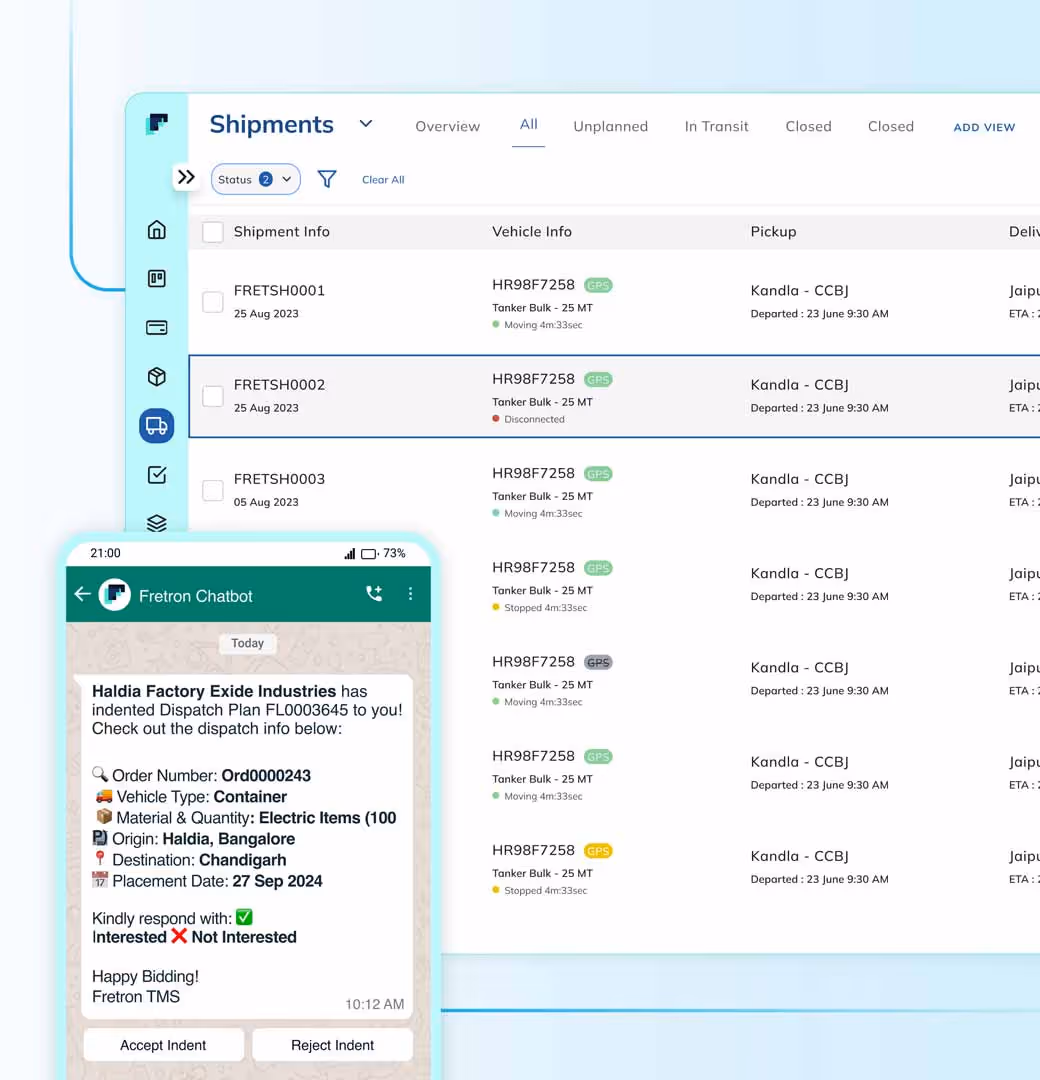Check the FRETSH0002 row checkbox
The width and height of the screenshot is (1040, 1080).
click(x=213, y=396)
